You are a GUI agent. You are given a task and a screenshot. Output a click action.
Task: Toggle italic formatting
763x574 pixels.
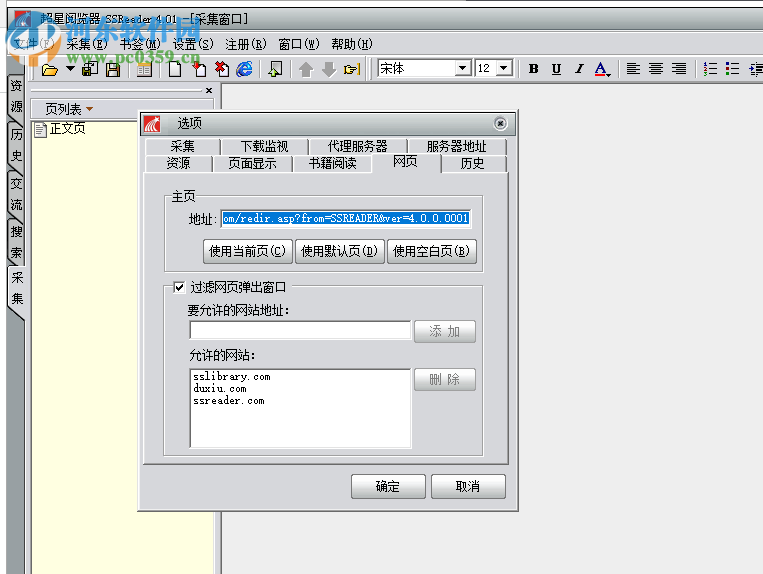pyautogui.click(x=579, y=69)
